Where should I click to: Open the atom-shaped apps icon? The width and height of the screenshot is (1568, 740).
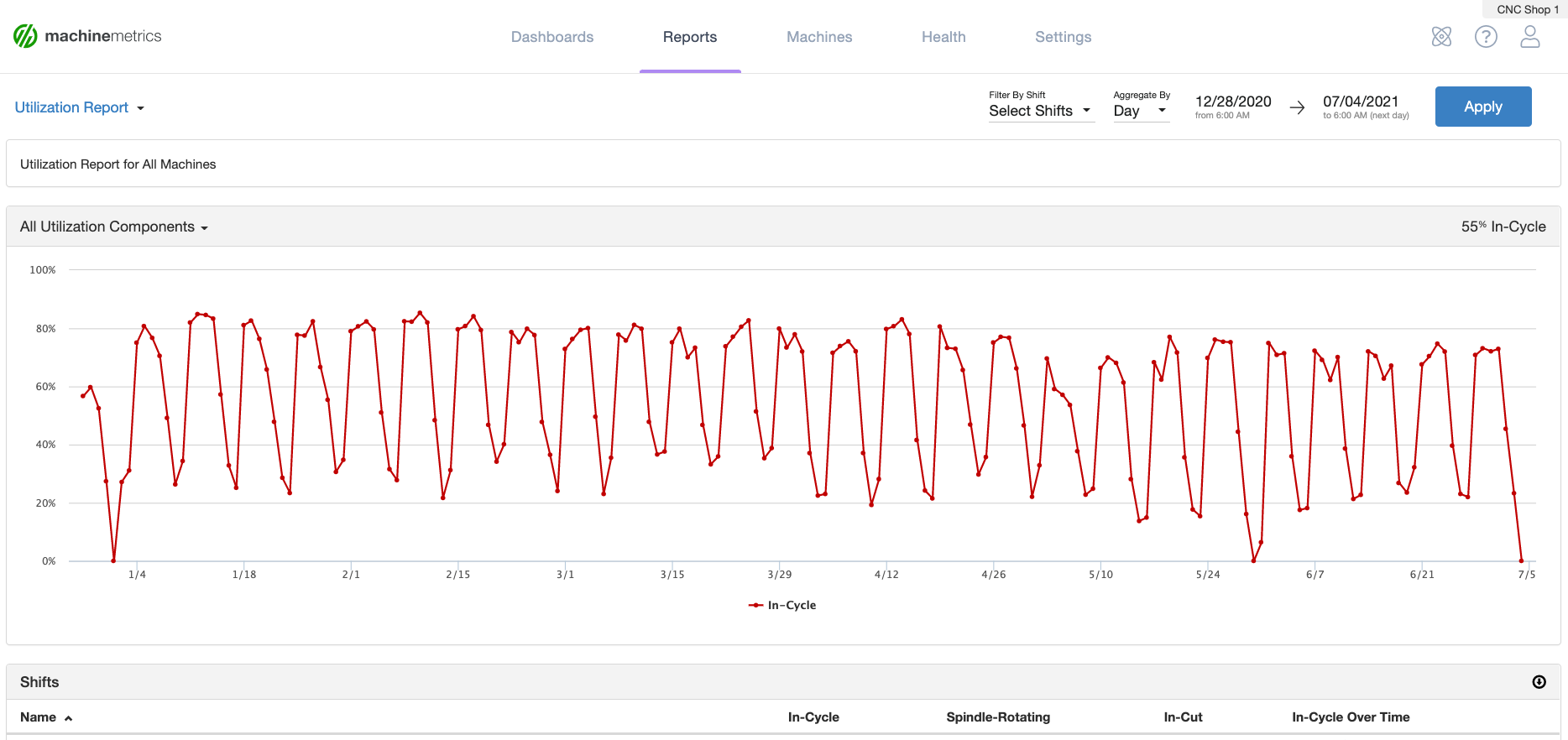click(1441, 36)
